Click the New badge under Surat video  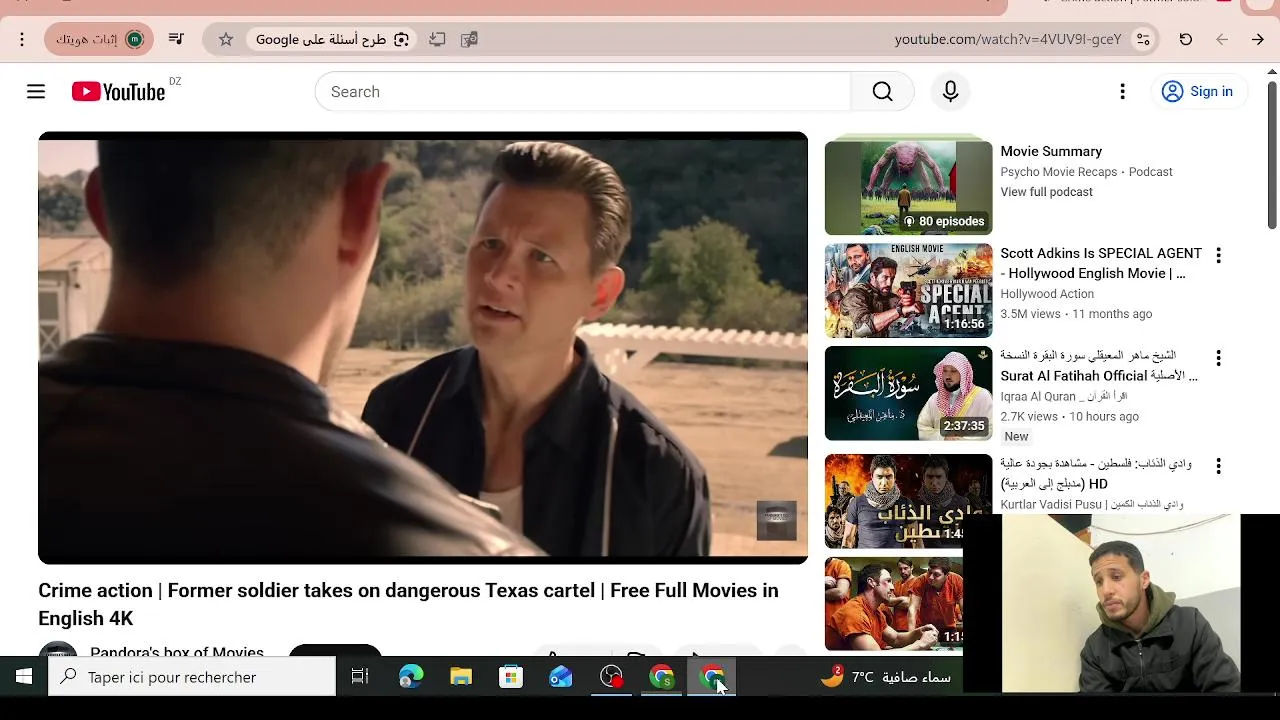[x=1016, y=437]
